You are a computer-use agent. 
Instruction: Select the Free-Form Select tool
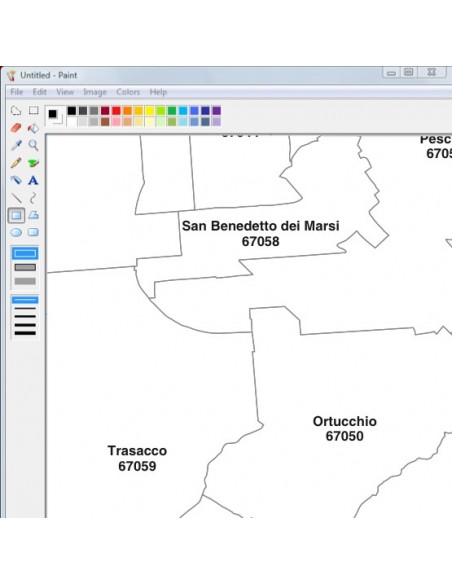tap(16, 111)
